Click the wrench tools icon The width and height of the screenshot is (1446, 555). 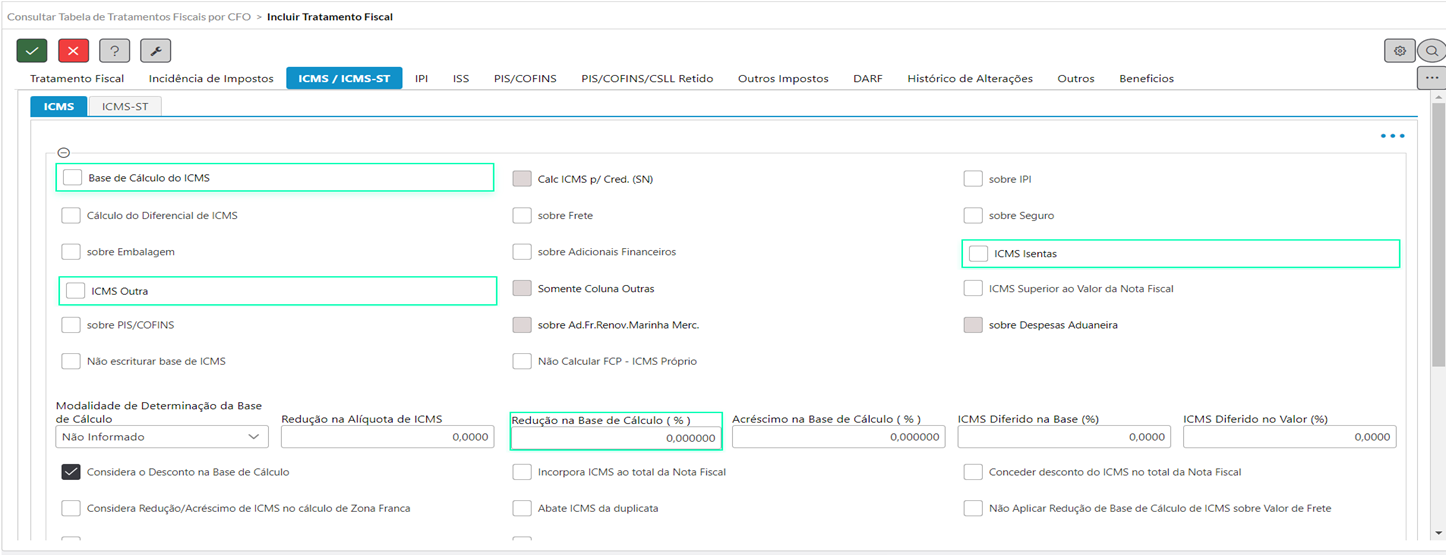click(155, 51)
